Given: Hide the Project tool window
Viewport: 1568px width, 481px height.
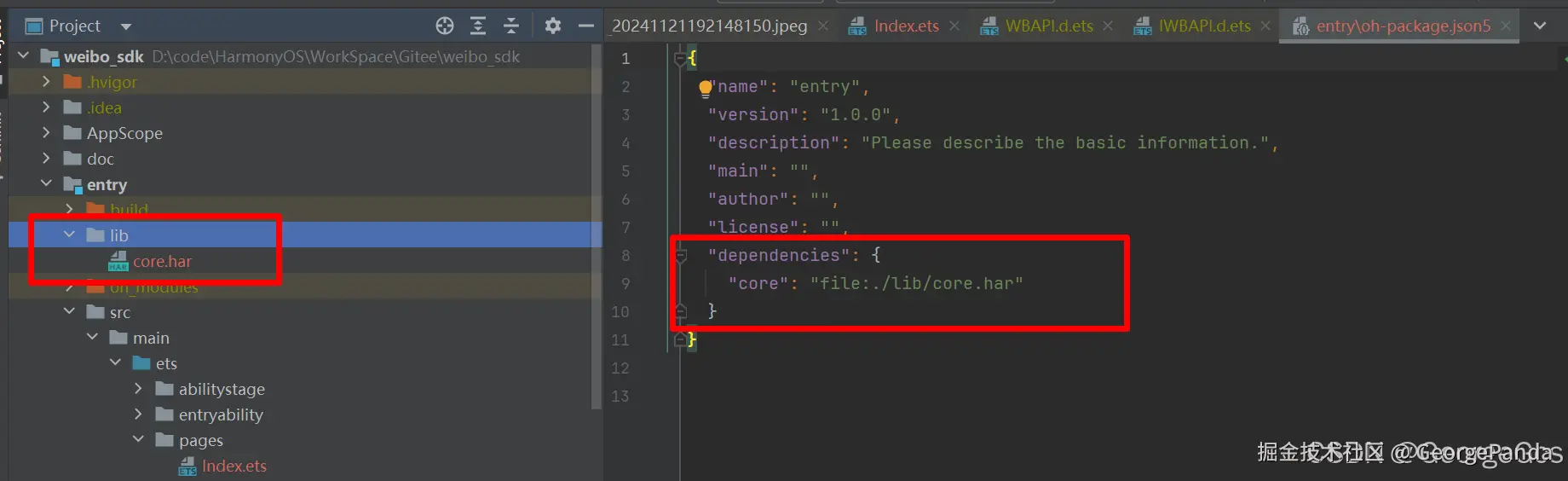Looking at the screenshot, I should (585, 26).
